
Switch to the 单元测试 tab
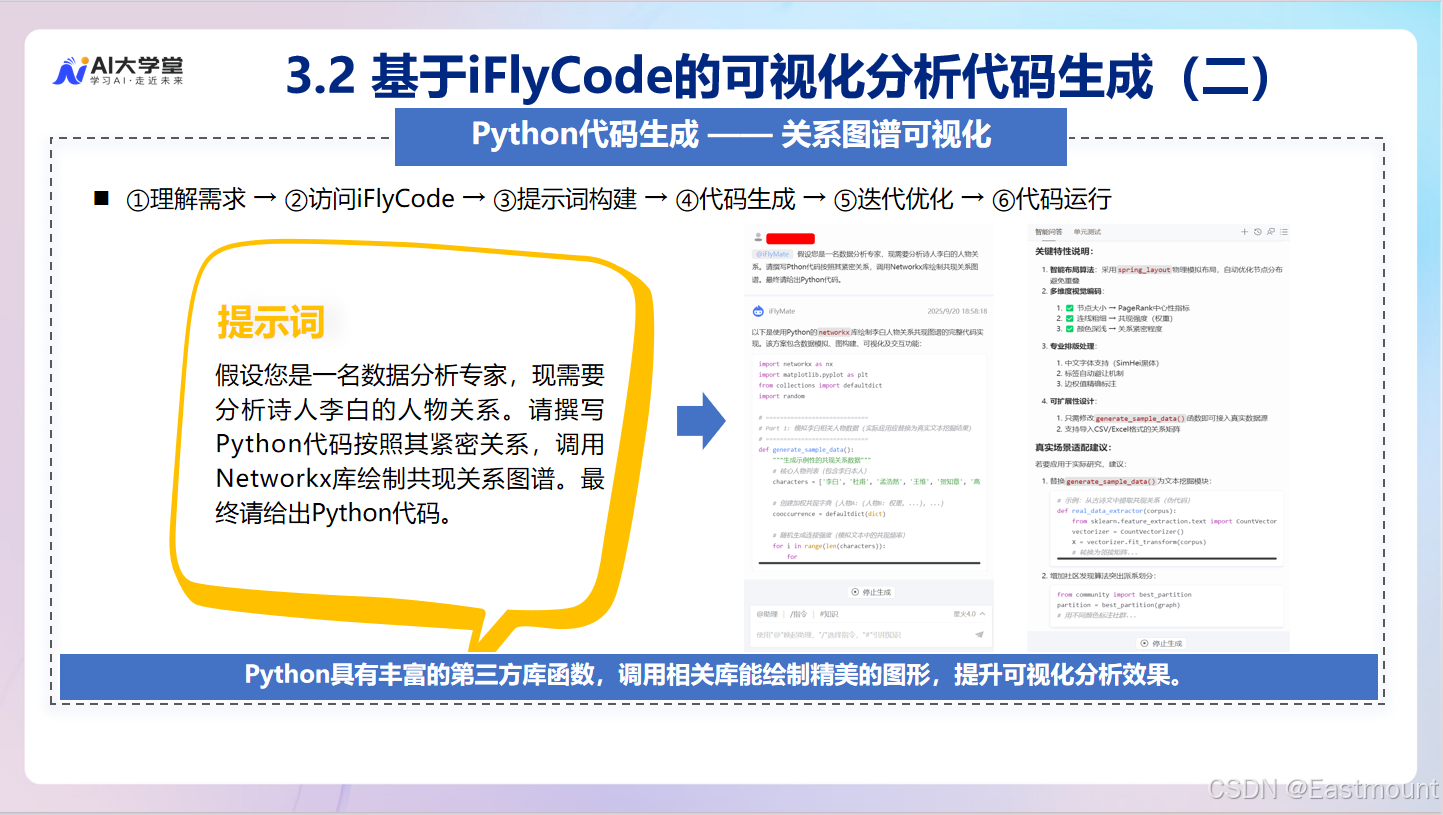coord(1087,232)
